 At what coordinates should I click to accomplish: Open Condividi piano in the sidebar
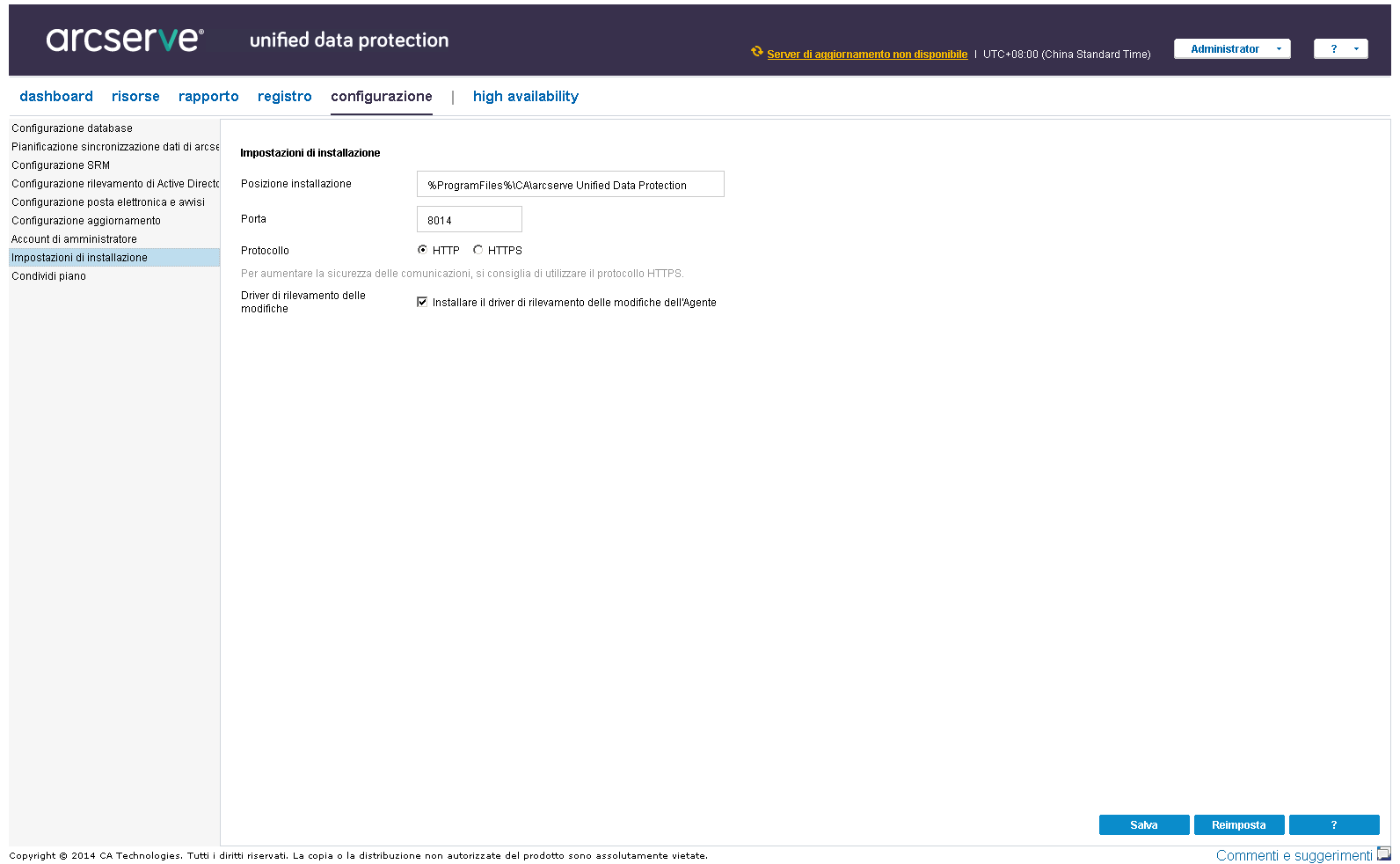[49, 276]
